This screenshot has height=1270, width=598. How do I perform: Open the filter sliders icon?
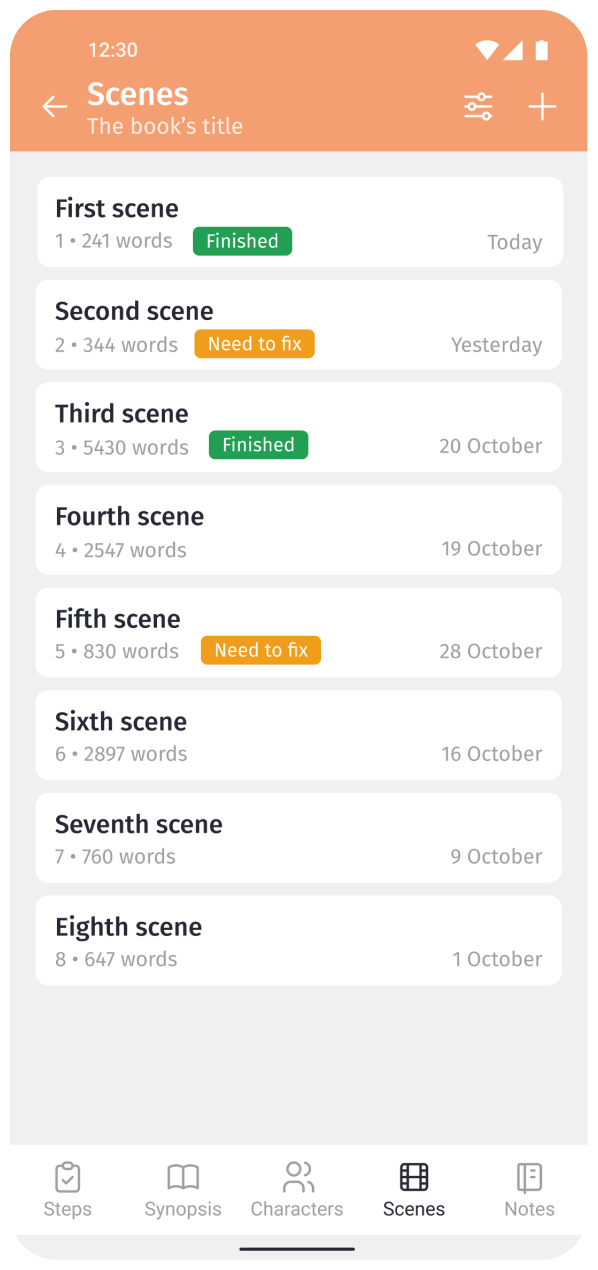tap(478, 107)
